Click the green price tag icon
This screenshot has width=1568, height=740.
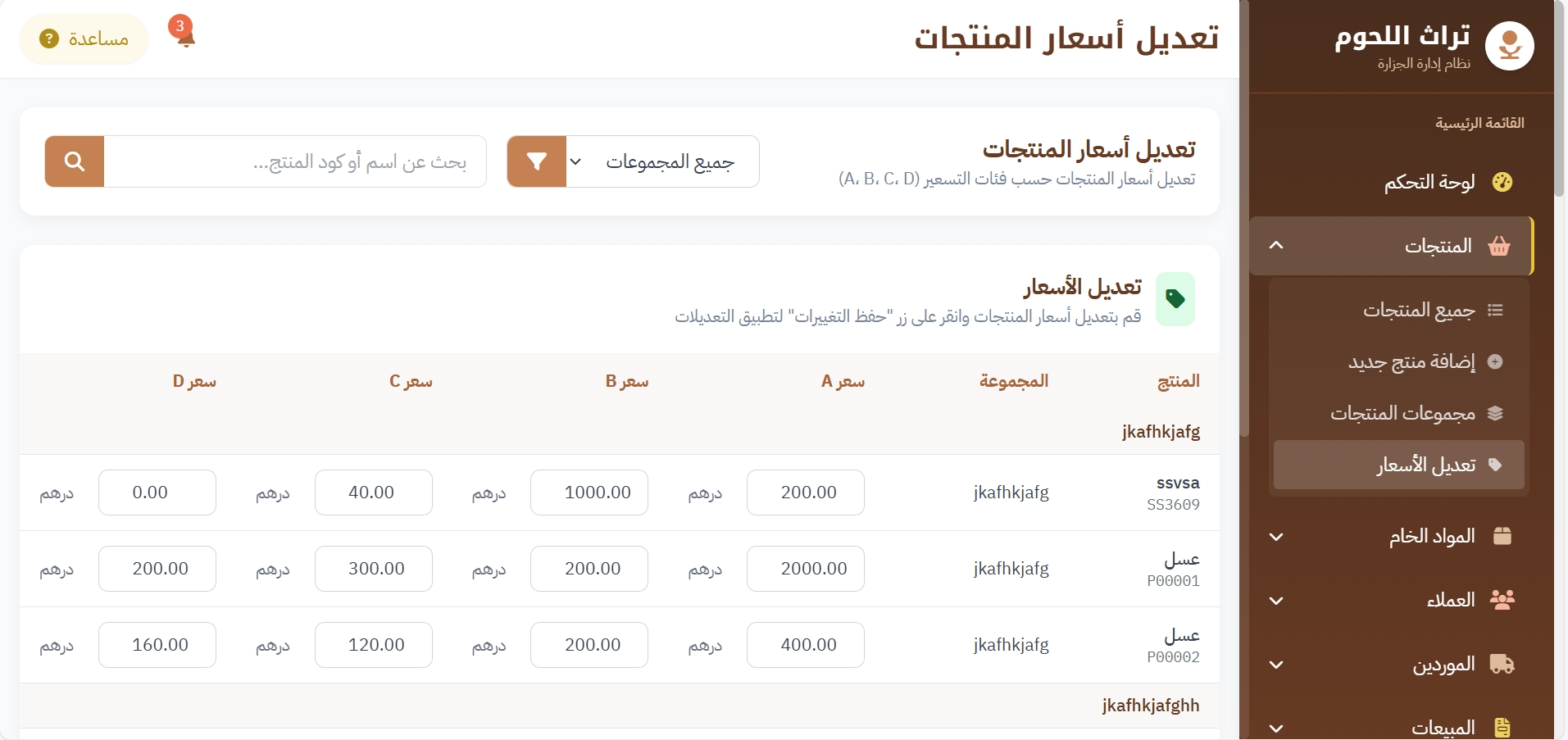point(1175,299)
